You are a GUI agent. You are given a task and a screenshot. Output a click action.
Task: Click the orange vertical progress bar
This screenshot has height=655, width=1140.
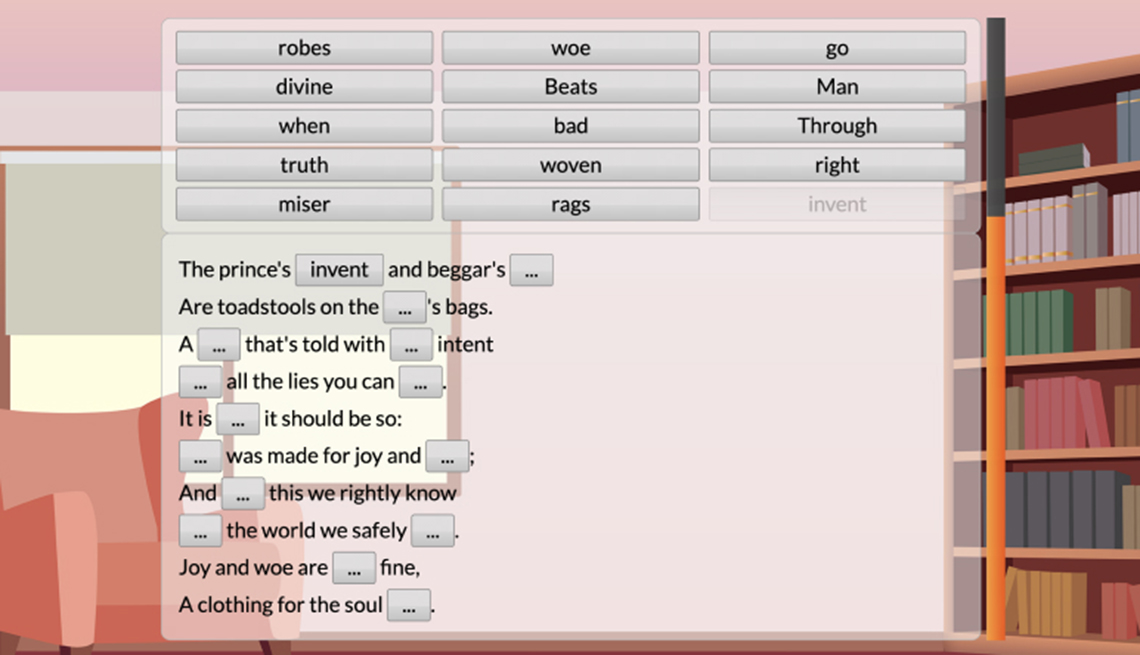[x=995, y=420]
